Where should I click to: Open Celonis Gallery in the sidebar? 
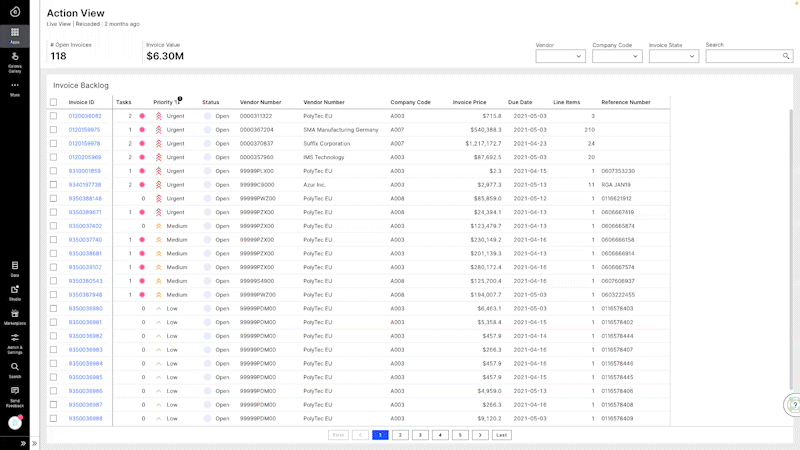point(15,62)
